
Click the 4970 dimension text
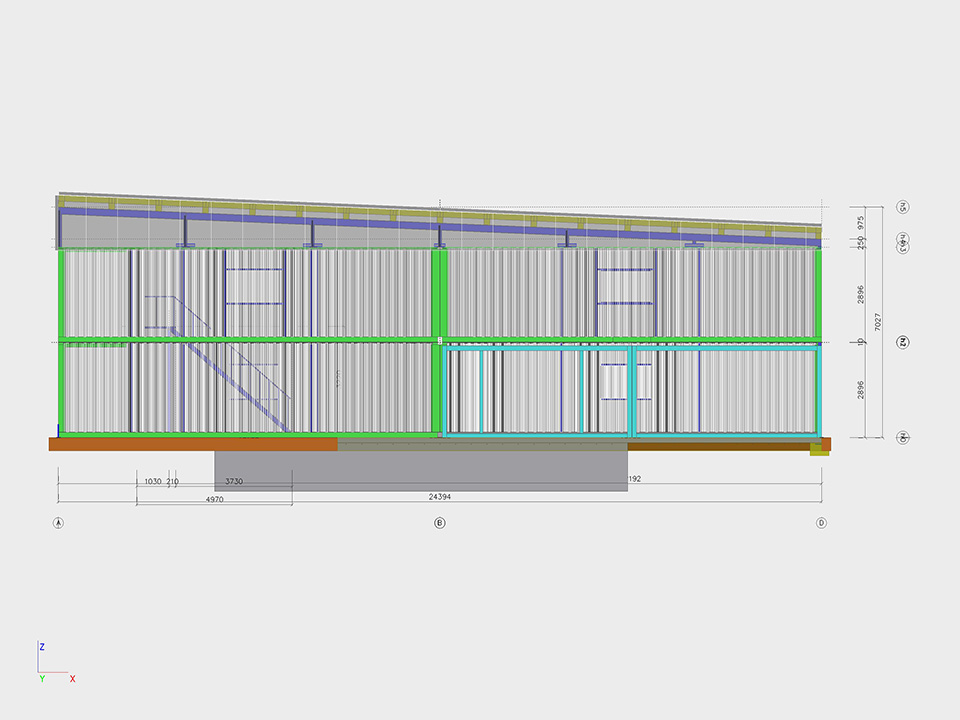pyautogui.click(x=214, y=499)
